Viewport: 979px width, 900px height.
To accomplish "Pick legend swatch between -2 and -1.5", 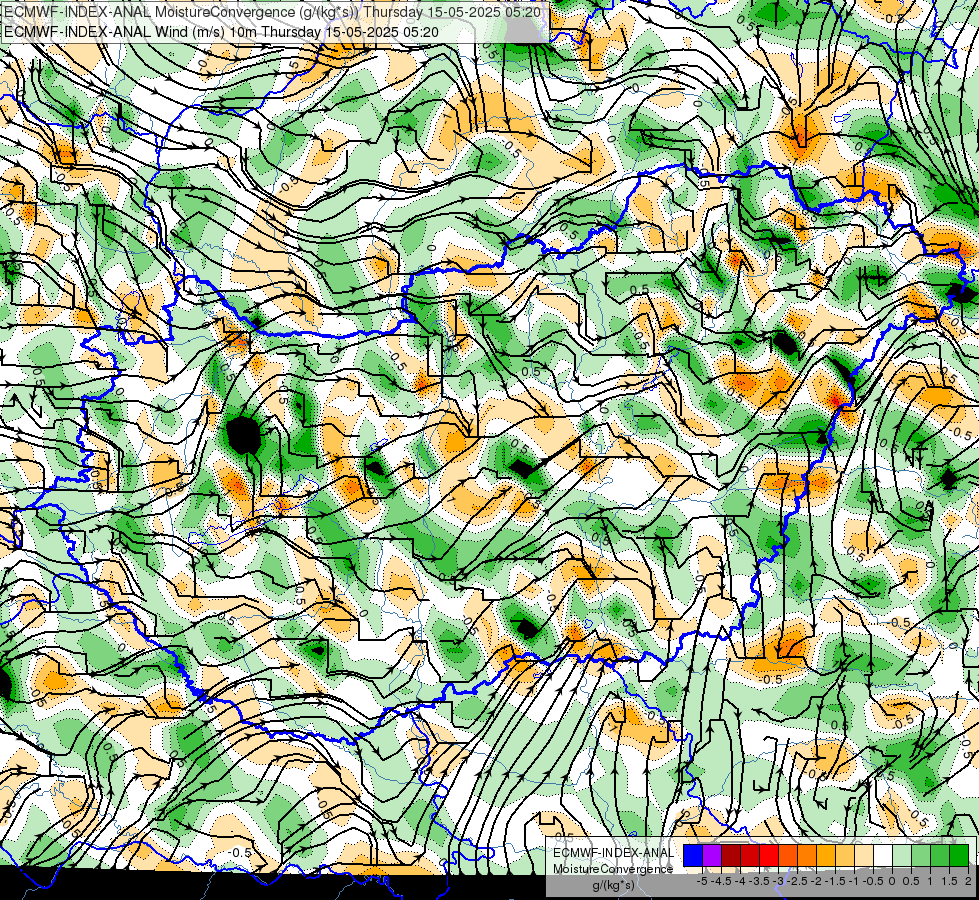I will pyautogui.click(x=826, y=856).
